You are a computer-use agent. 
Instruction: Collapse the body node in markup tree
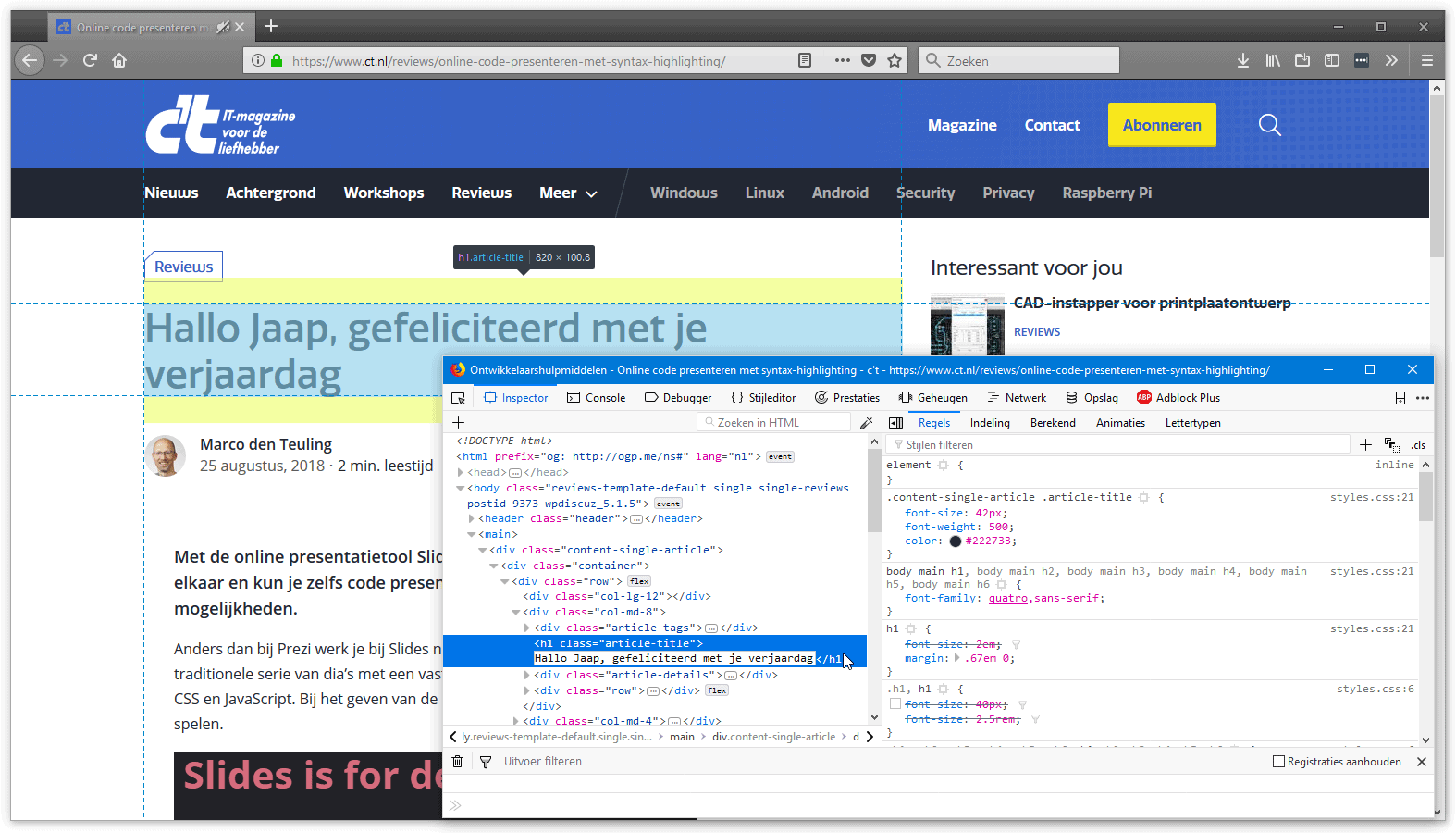461,488
